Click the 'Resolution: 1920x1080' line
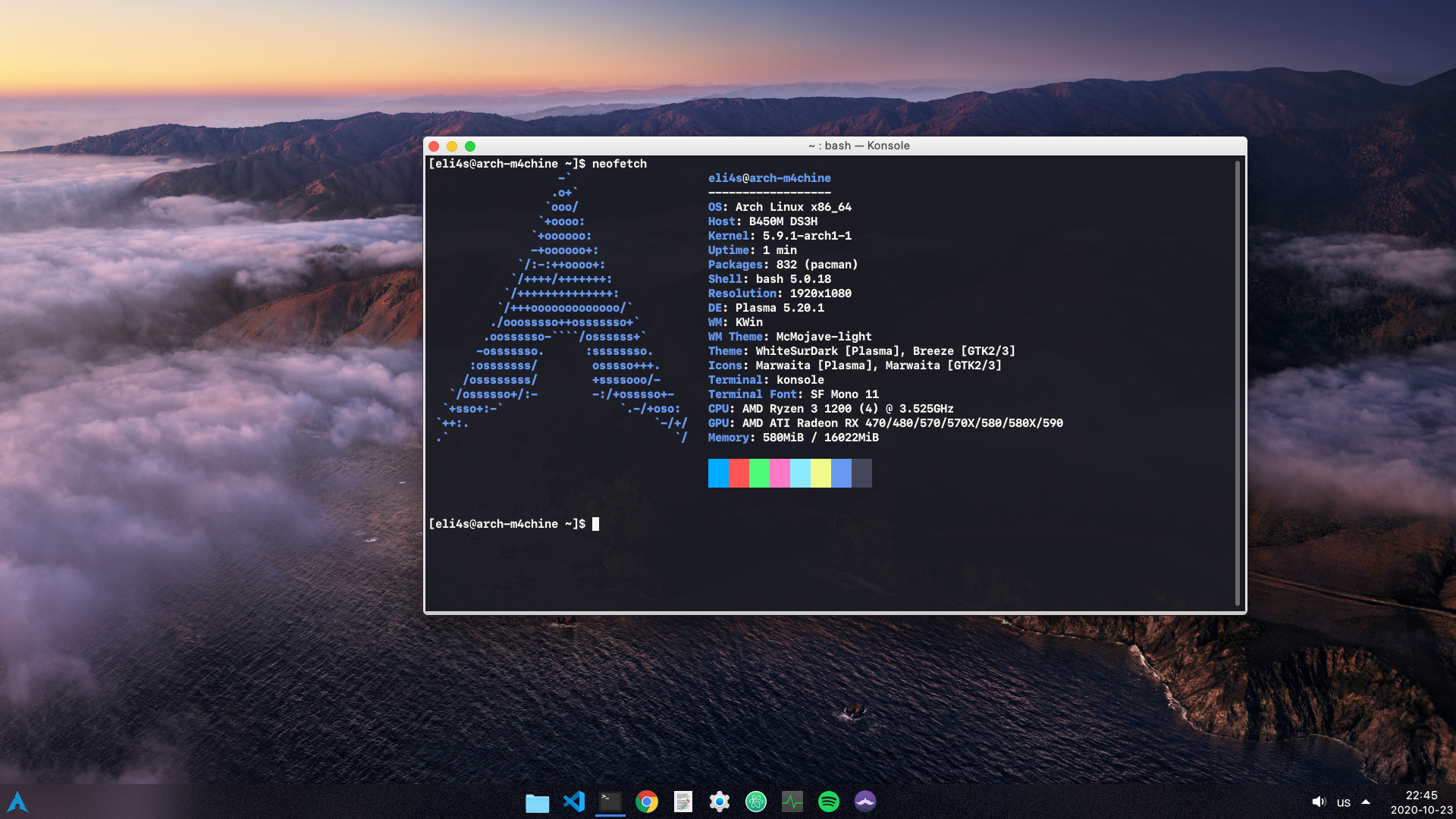This screenshot has height=819, width=1456. (780, 293)
